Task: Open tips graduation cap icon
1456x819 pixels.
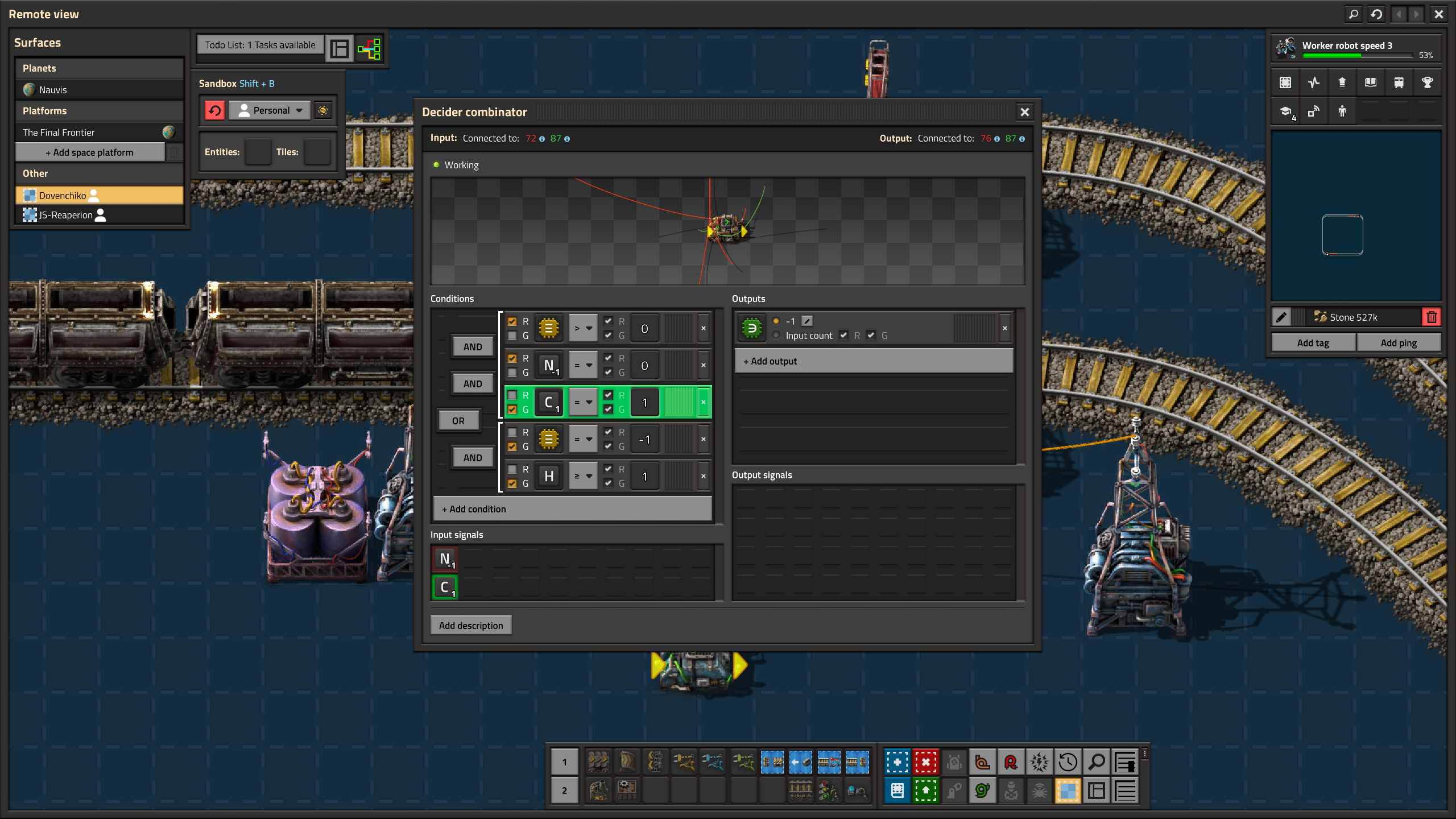Action: coord(1285,111)
